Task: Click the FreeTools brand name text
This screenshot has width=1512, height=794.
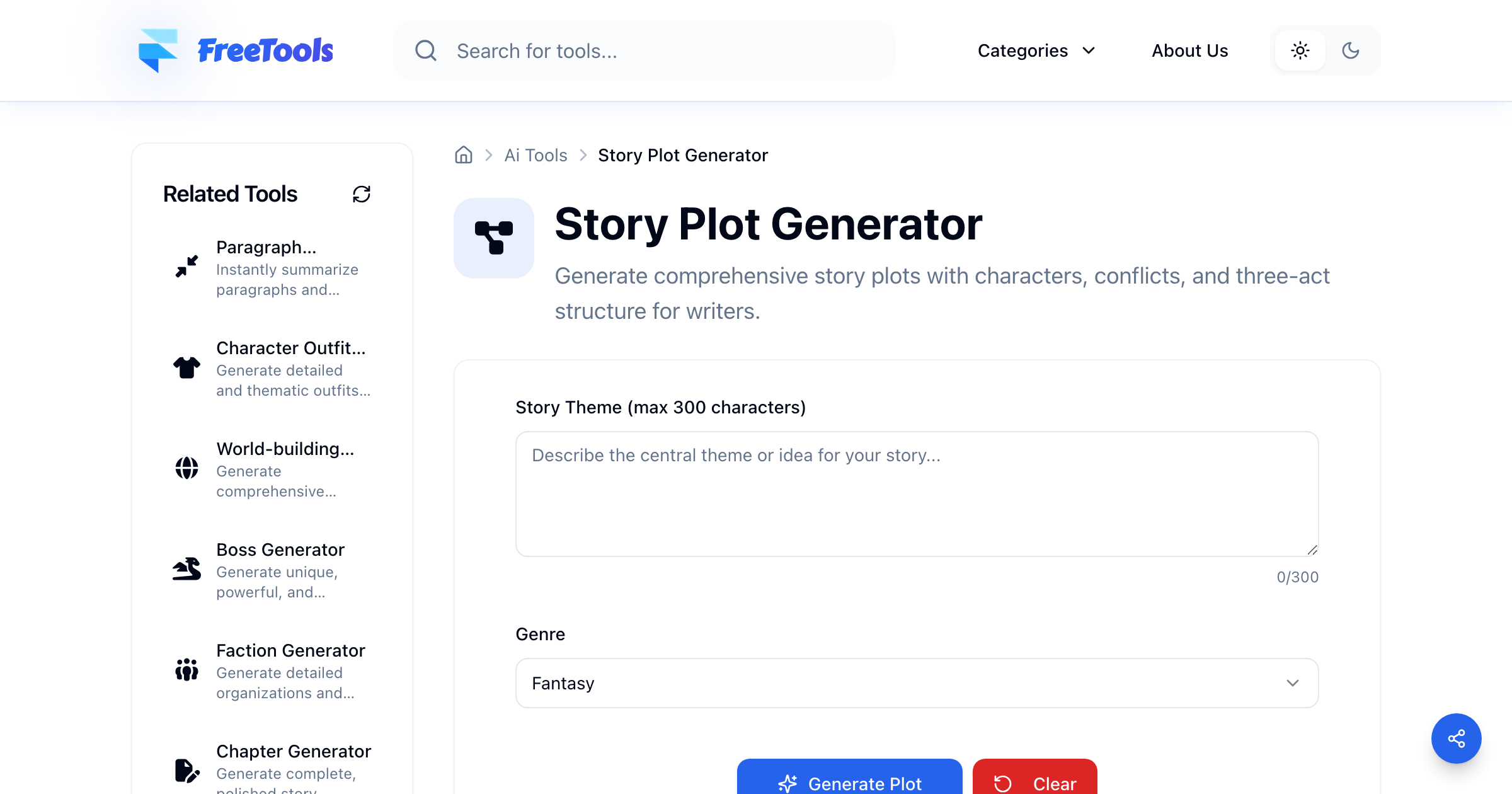Action: click(x=265, y=50)
